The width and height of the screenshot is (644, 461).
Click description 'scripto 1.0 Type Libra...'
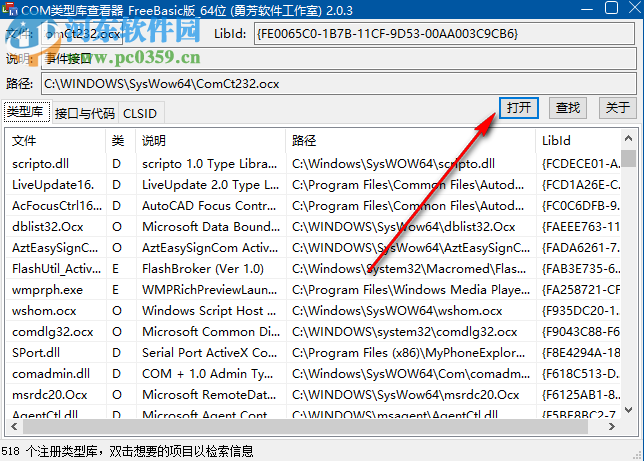coord(209,164)
